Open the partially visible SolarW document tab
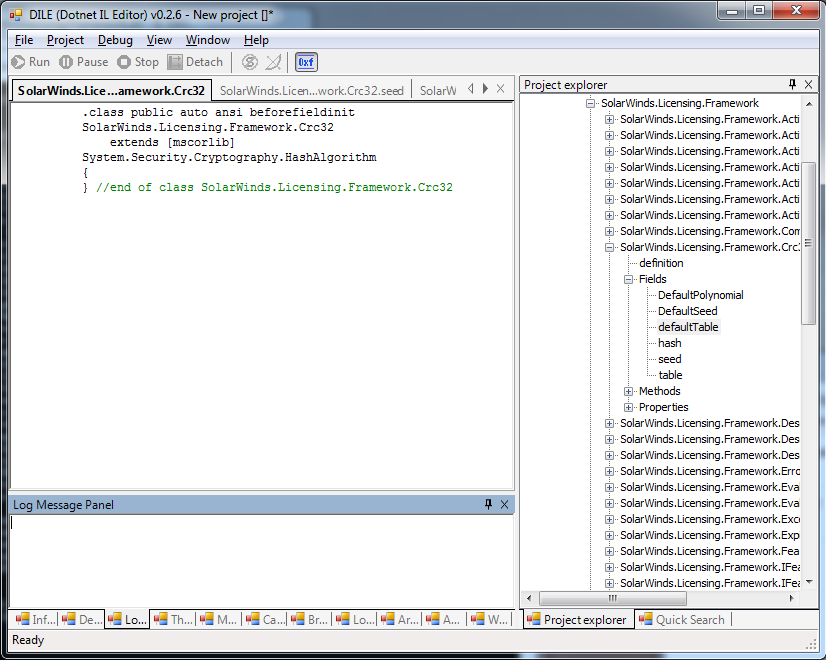This screenshot has width=826, height=660. [x=438, y=91]
